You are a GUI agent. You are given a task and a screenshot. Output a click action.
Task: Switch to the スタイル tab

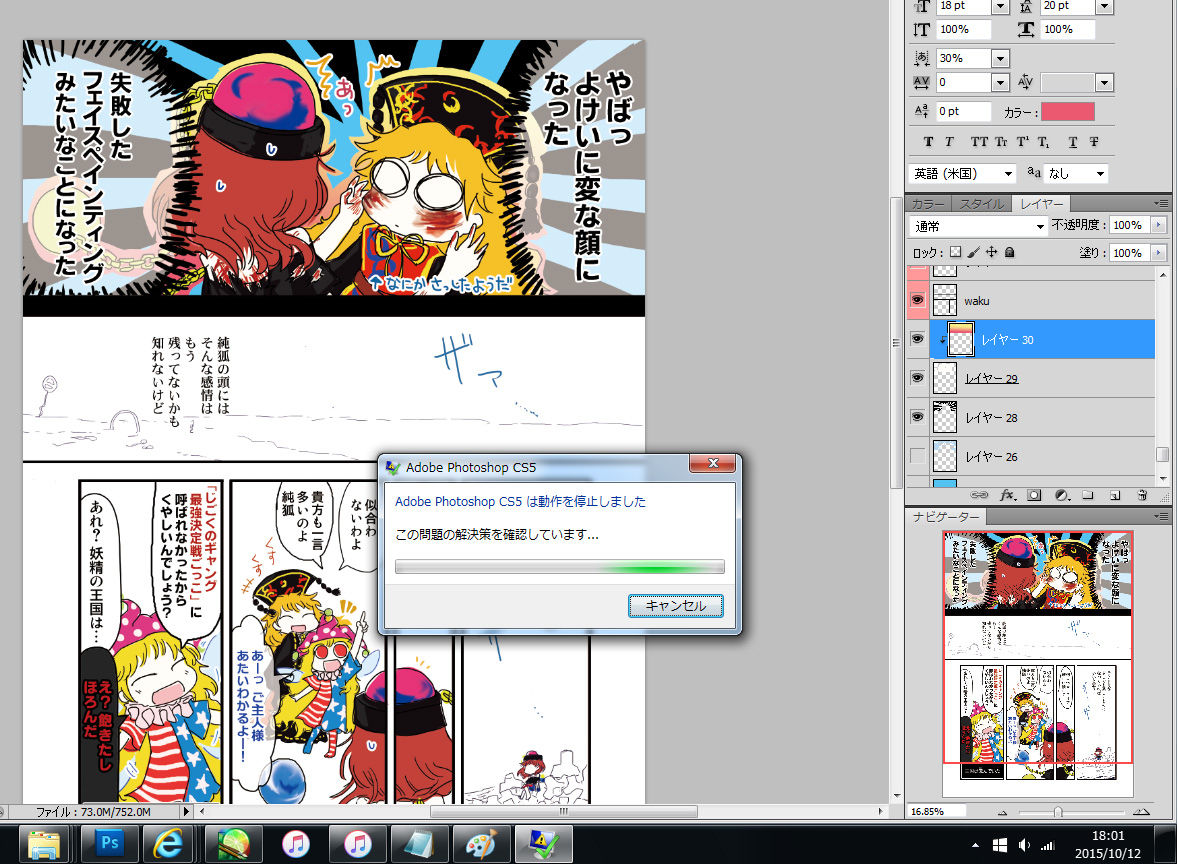(x=982, y=204)
